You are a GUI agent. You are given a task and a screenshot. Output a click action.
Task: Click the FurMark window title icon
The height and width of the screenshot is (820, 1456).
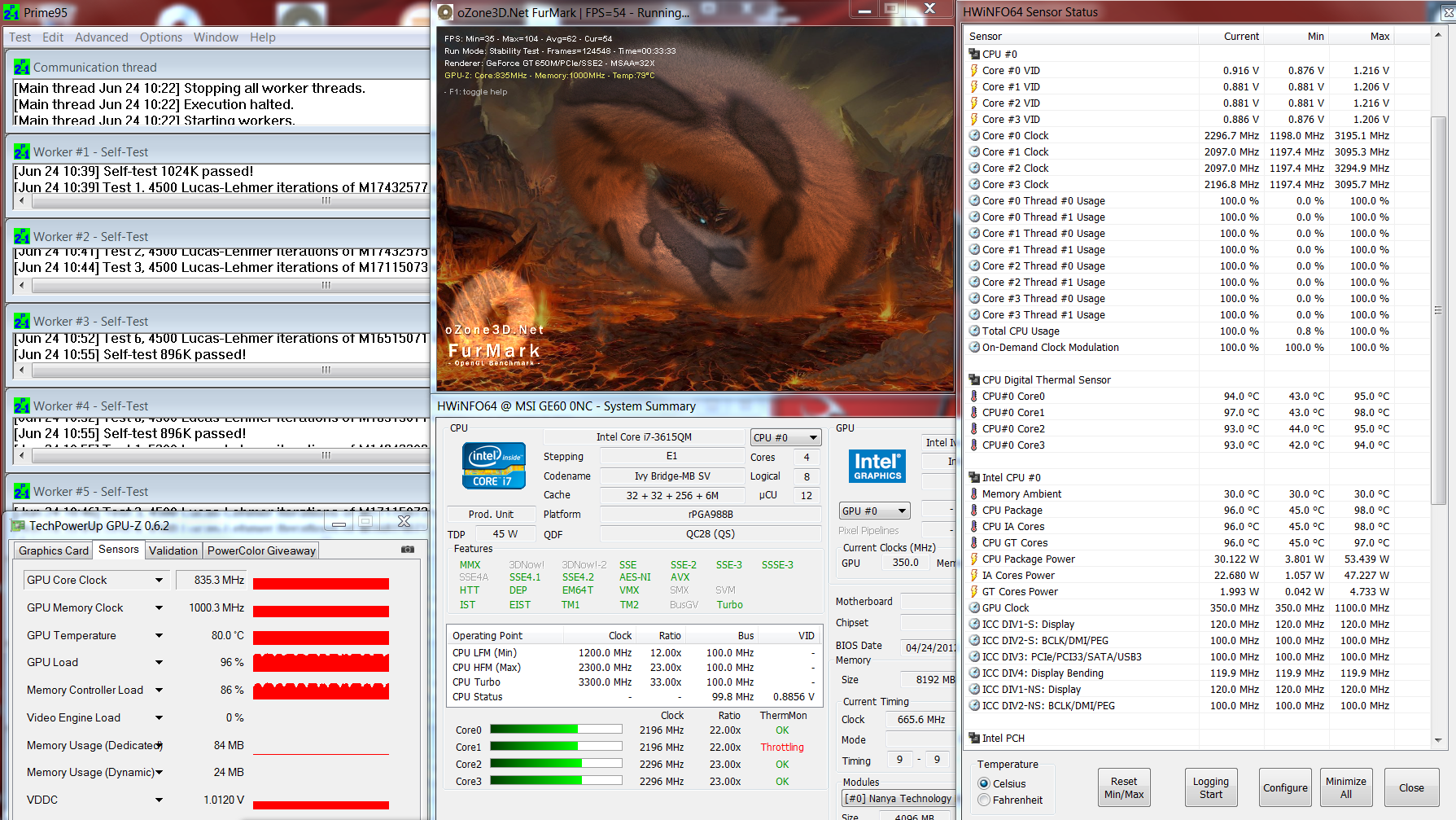coord(445,12)
